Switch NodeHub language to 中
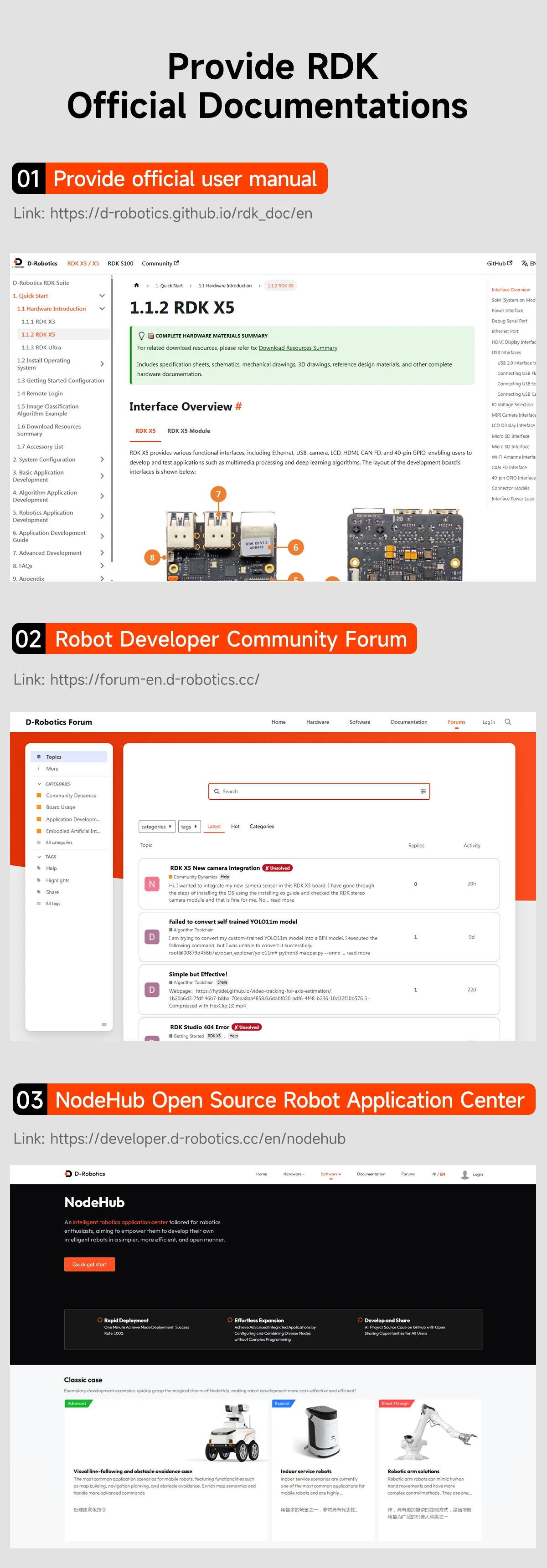The height and width of the screenshot is (1568, 547). (434, 1174)
